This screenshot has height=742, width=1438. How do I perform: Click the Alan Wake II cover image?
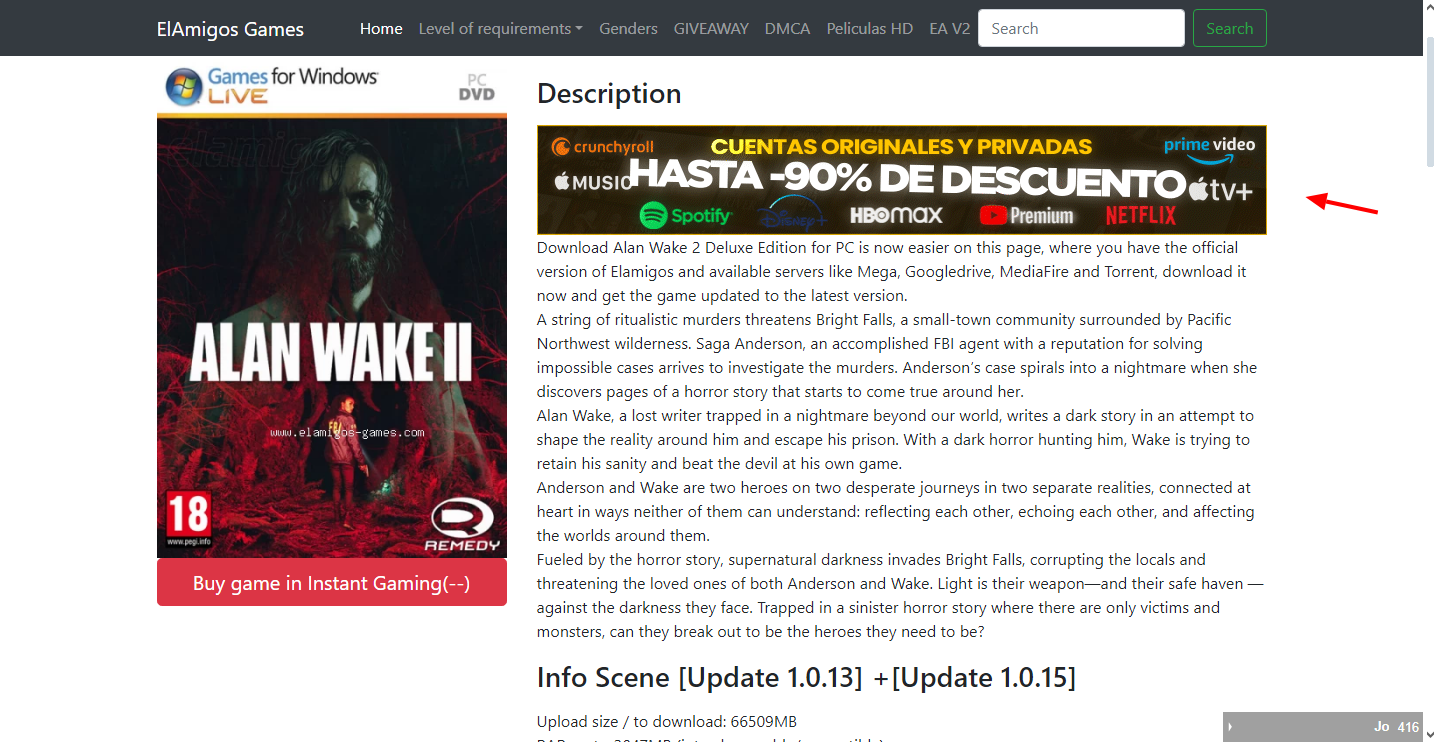pos(332,310)
